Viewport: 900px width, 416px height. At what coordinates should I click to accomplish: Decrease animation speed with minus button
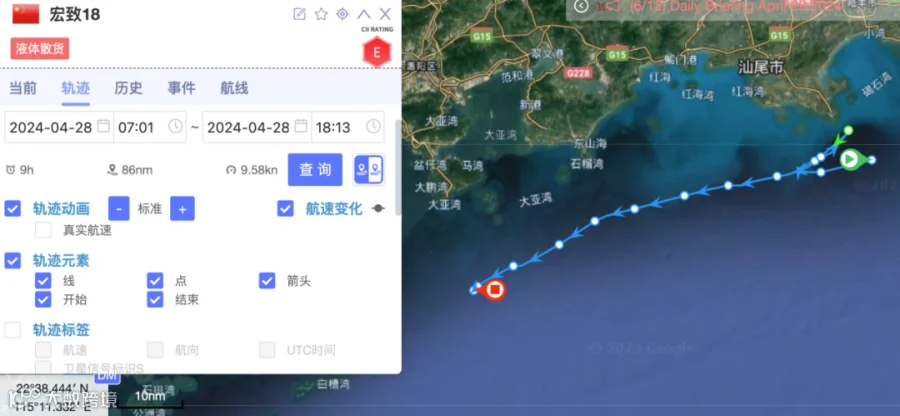(x=119, y=208)
